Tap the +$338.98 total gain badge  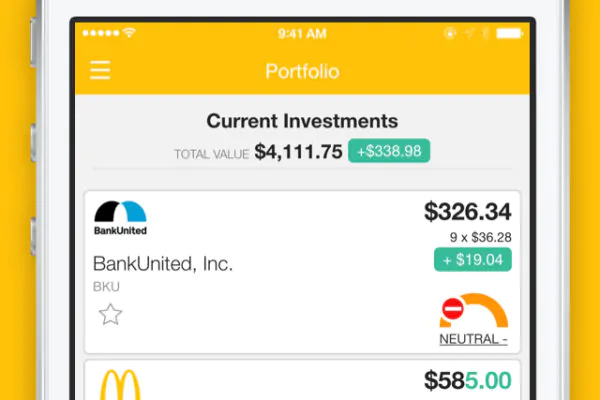tap(389, 151)
